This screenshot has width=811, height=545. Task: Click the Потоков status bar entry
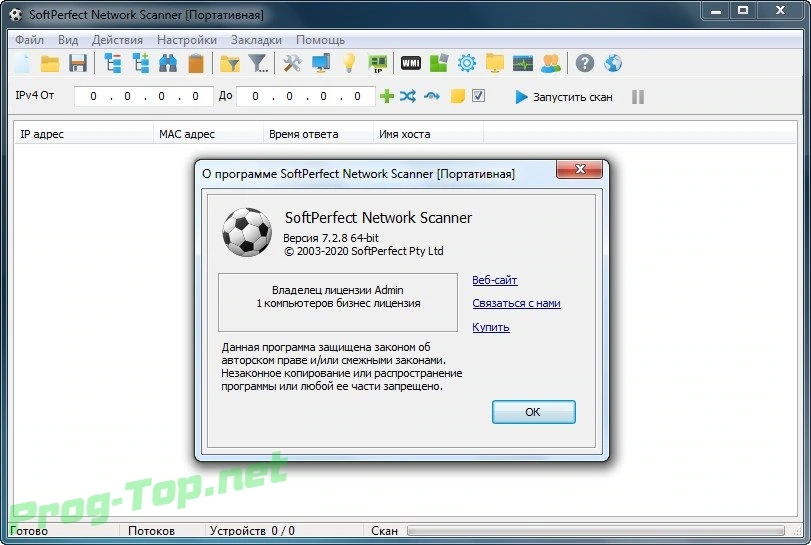click(x=151, y=531)
